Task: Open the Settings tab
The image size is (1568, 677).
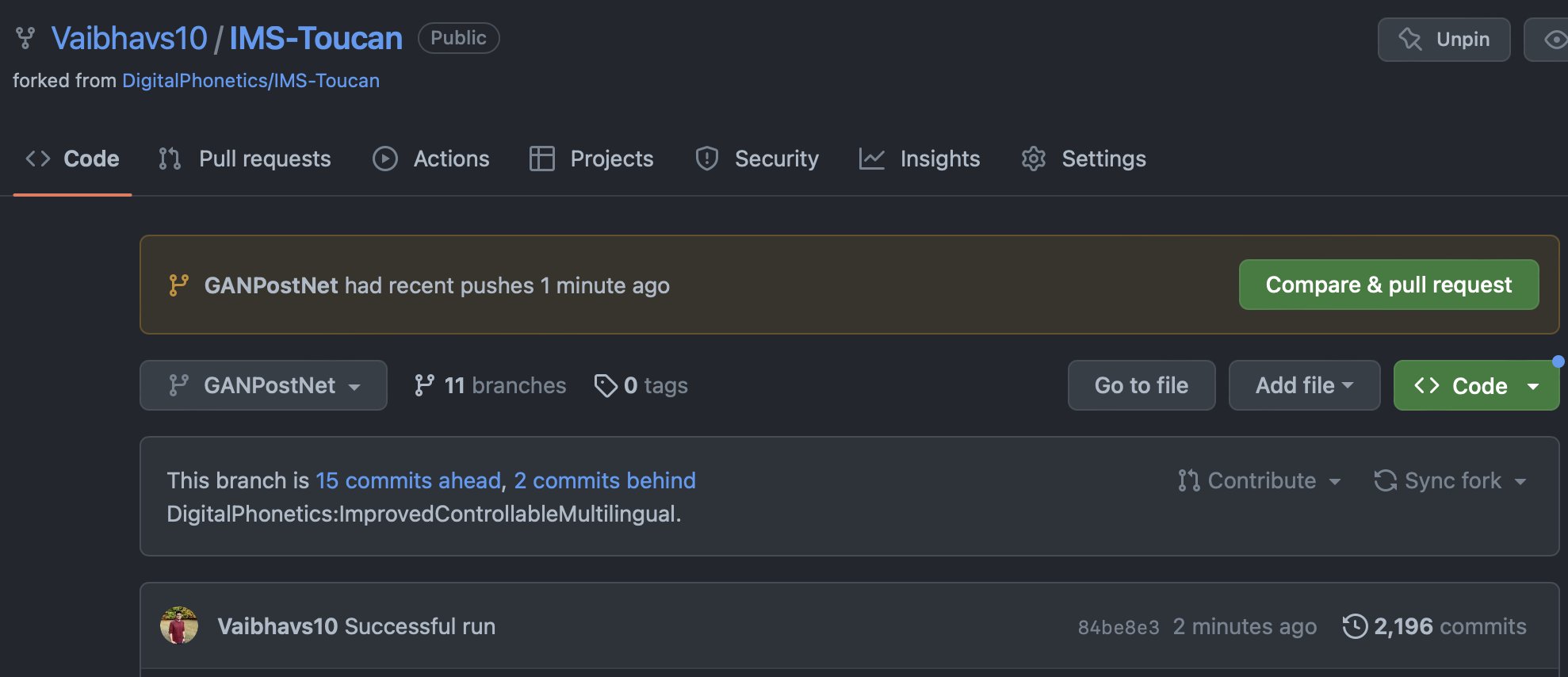Action: pyautogui.click(x=1083, y=159)
